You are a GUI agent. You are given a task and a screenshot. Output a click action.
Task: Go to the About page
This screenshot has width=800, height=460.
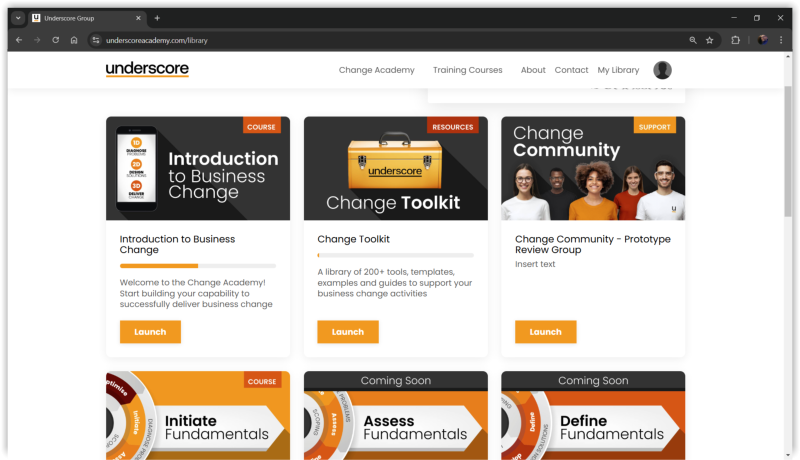coord(533,70)
